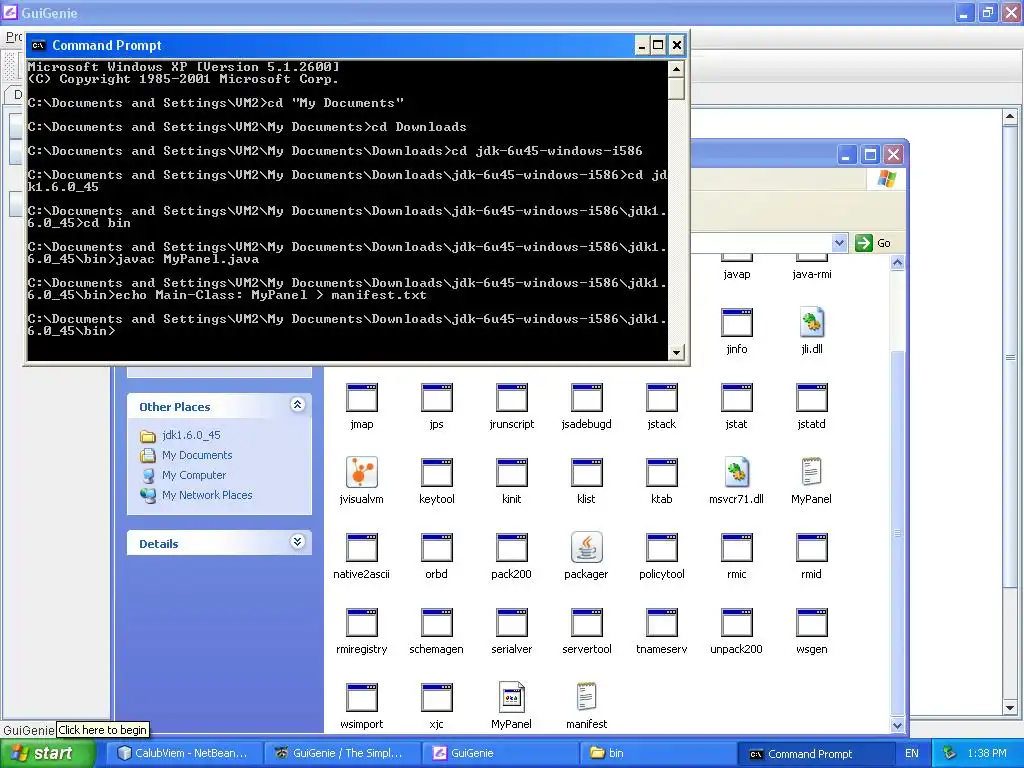Select the schemagen file icon
This screenshot has height=768, width=1024.
pos(436,624)
